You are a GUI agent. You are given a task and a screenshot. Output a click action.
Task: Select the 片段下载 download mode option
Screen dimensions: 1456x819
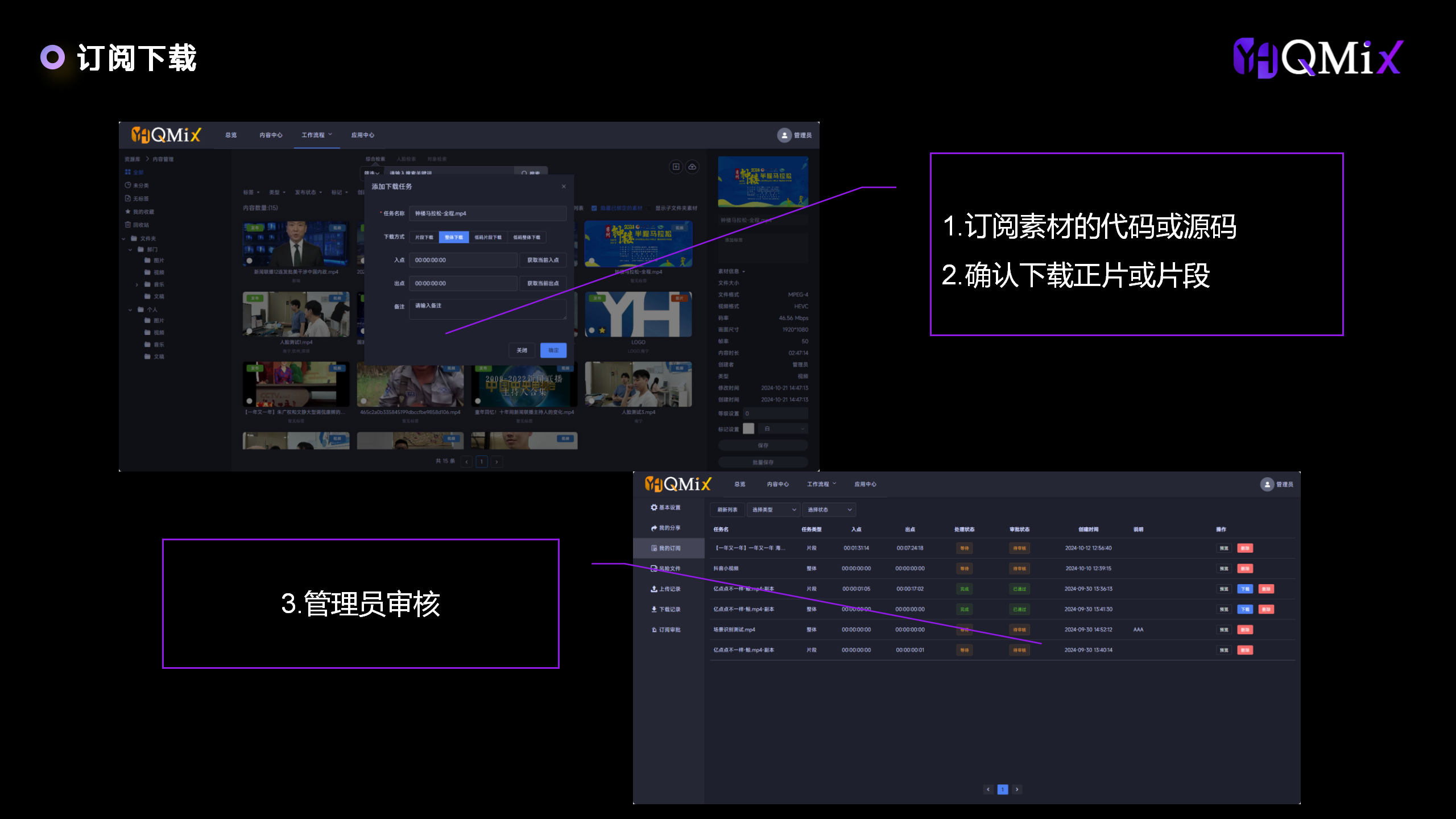[424, 237]
